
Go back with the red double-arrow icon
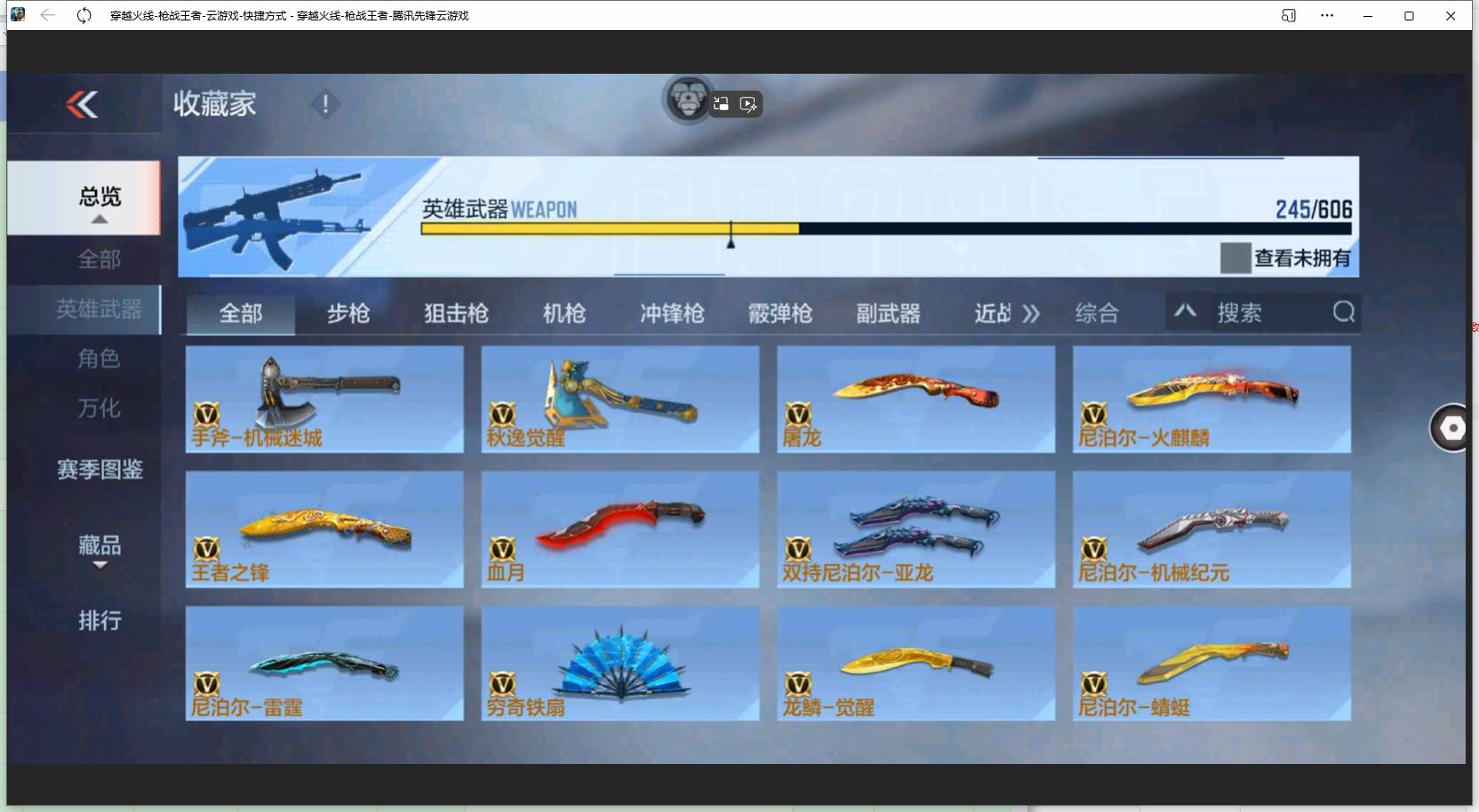tap(82, 105)
